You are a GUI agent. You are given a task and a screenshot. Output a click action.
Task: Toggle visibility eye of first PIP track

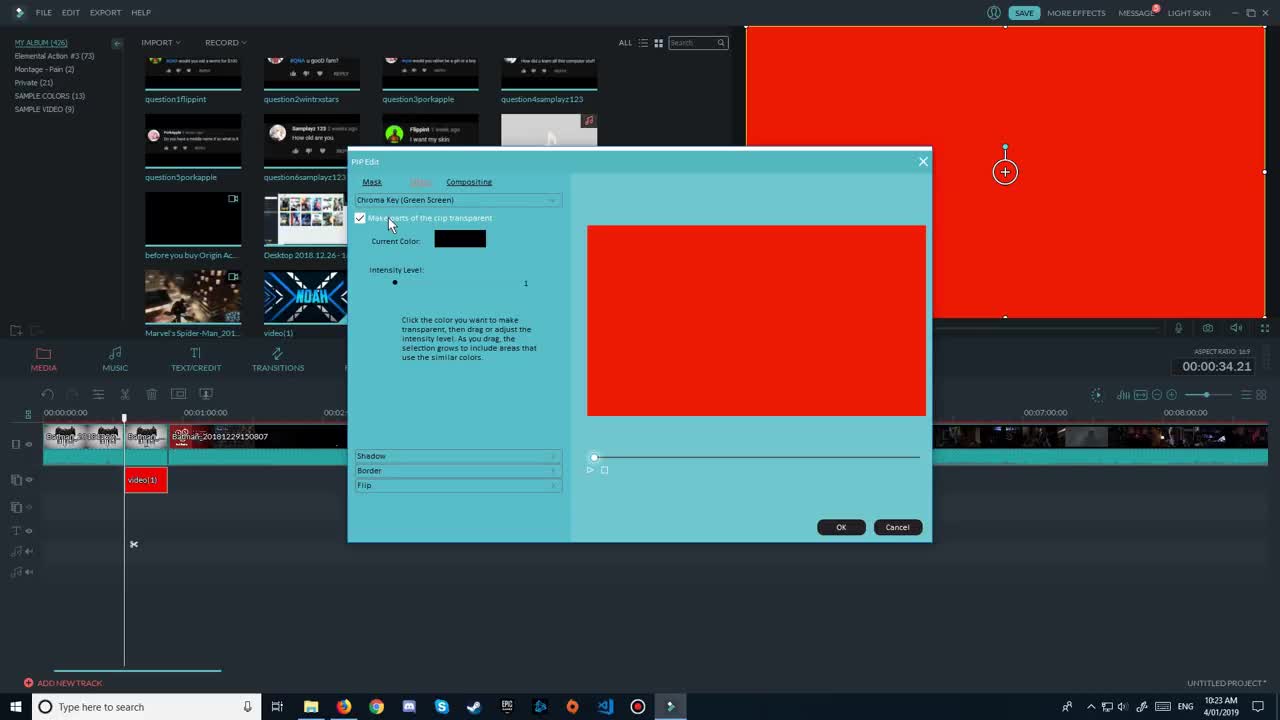[29, 480]
